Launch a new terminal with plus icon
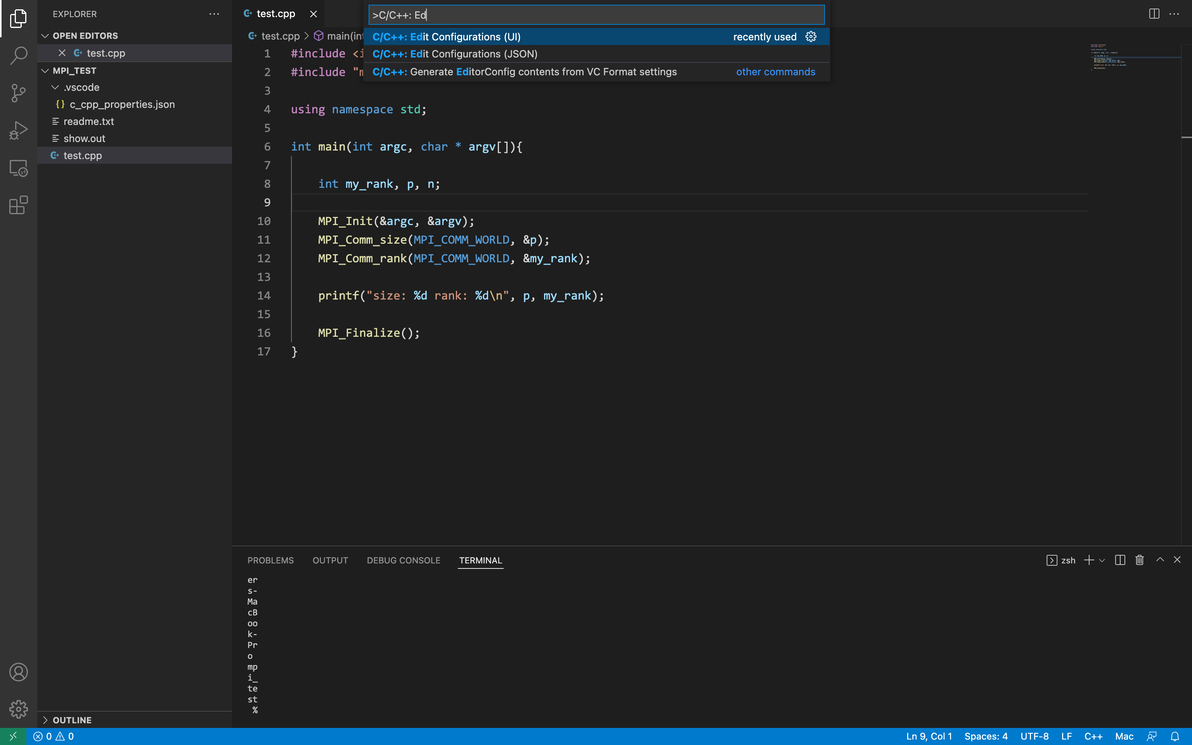Image resolution: width=1192 pixels, height=745 pixels. click(1089, 560)
